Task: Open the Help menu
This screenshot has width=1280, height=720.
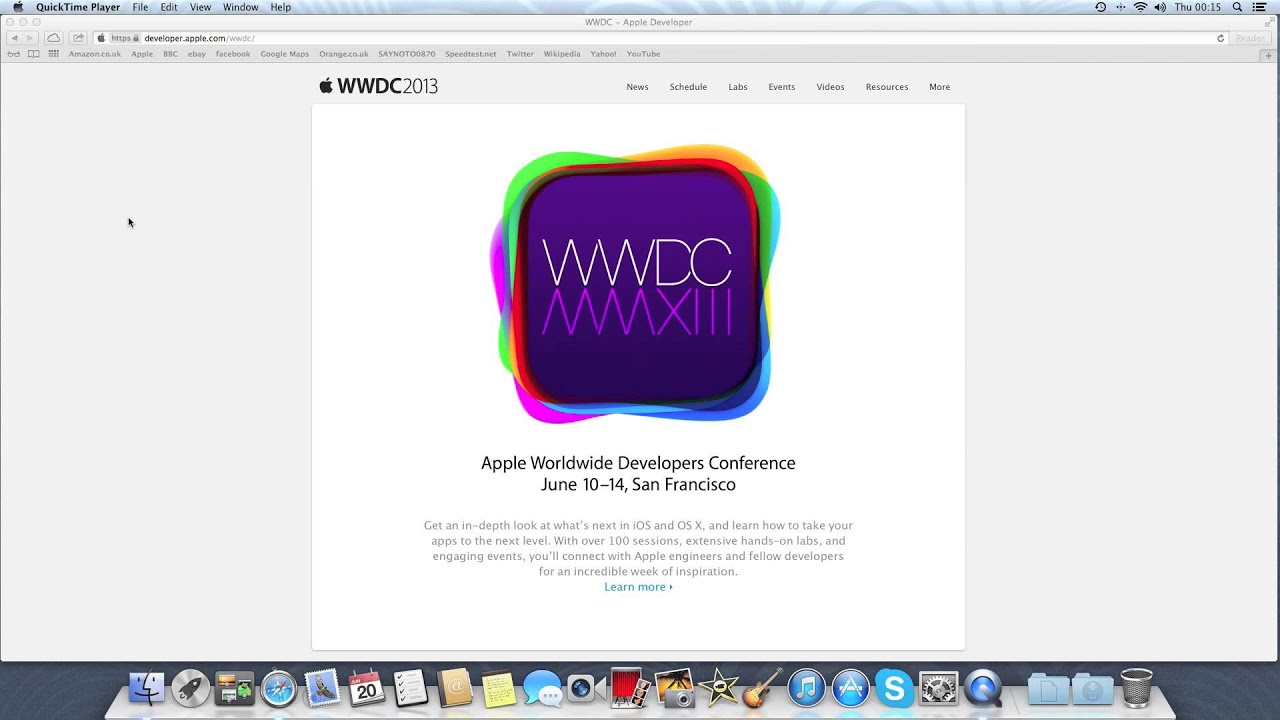Action: pyautogui.click(x=281, y=7)
